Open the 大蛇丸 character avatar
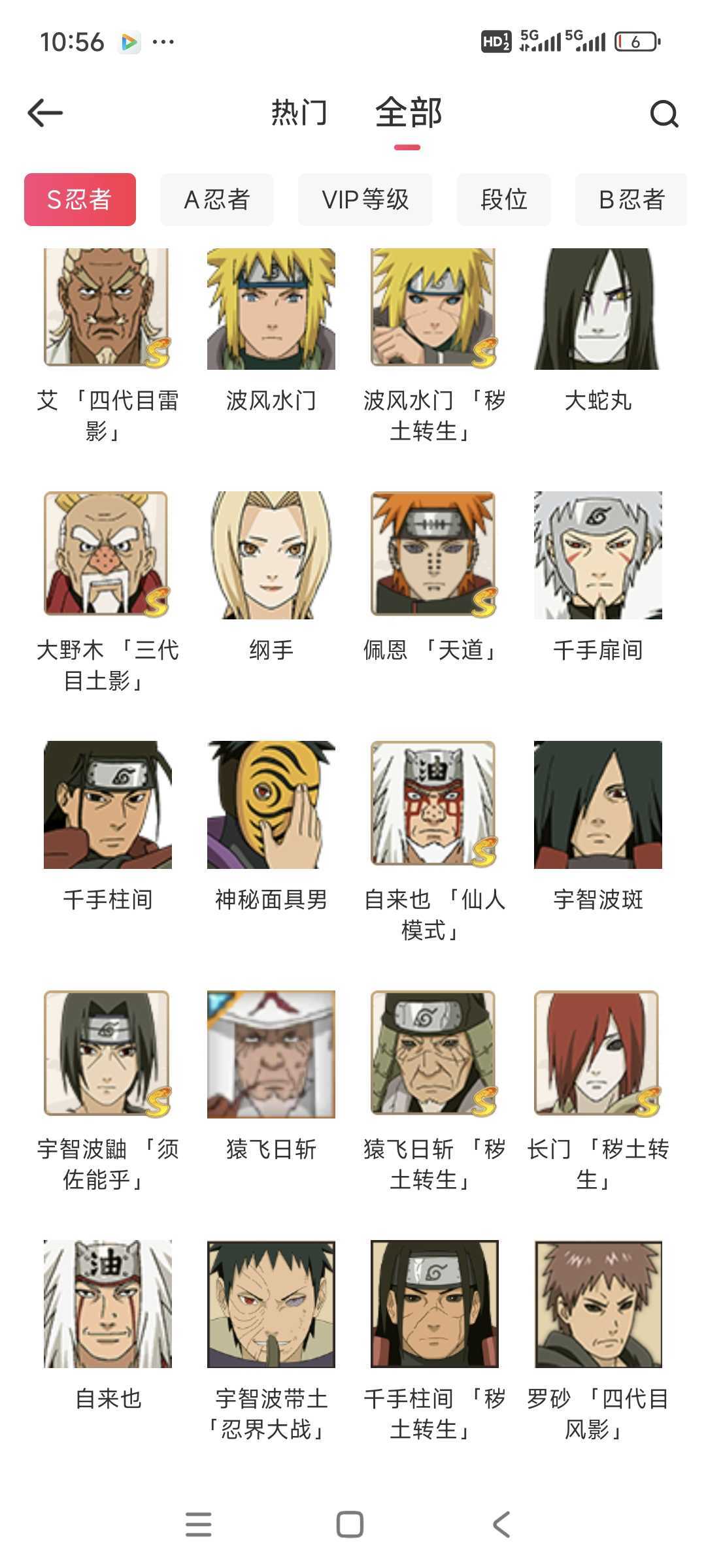706x1568 pixels. (598, 309)
